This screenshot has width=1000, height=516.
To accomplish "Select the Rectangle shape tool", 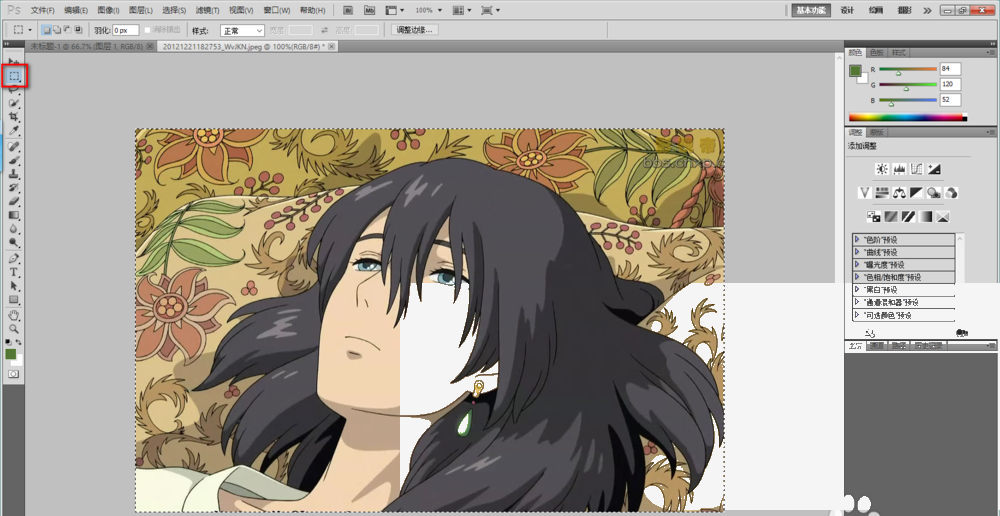I will [x=14, y=300].
